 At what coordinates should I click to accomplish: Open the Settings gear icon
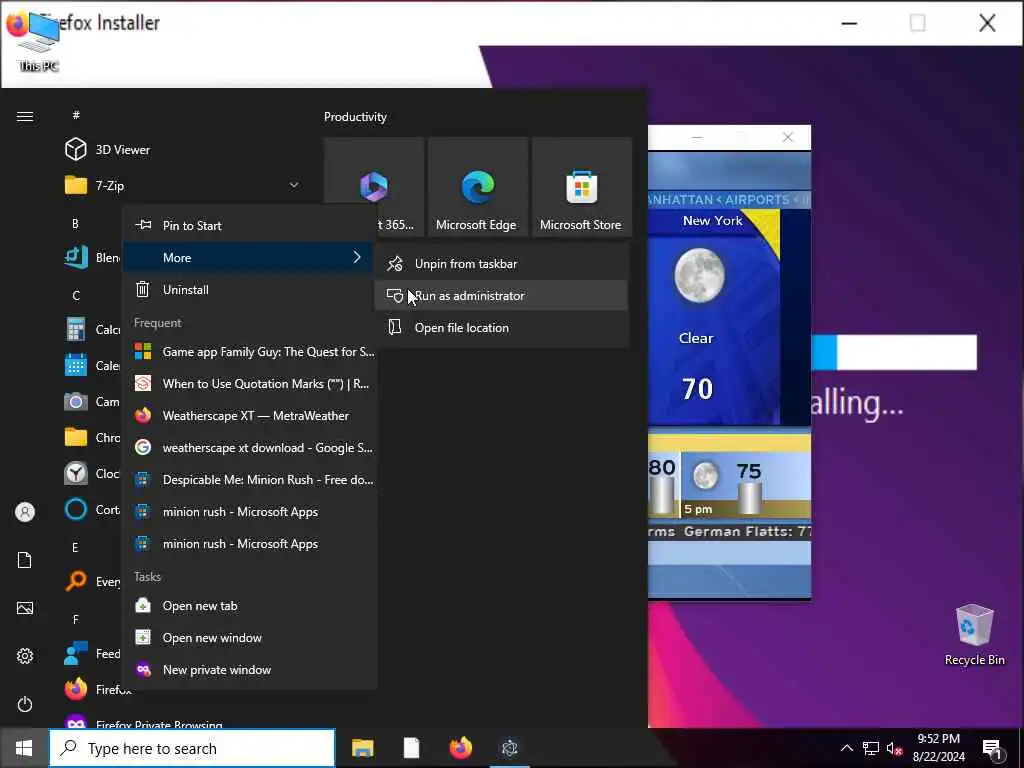[x=25, y=656]
